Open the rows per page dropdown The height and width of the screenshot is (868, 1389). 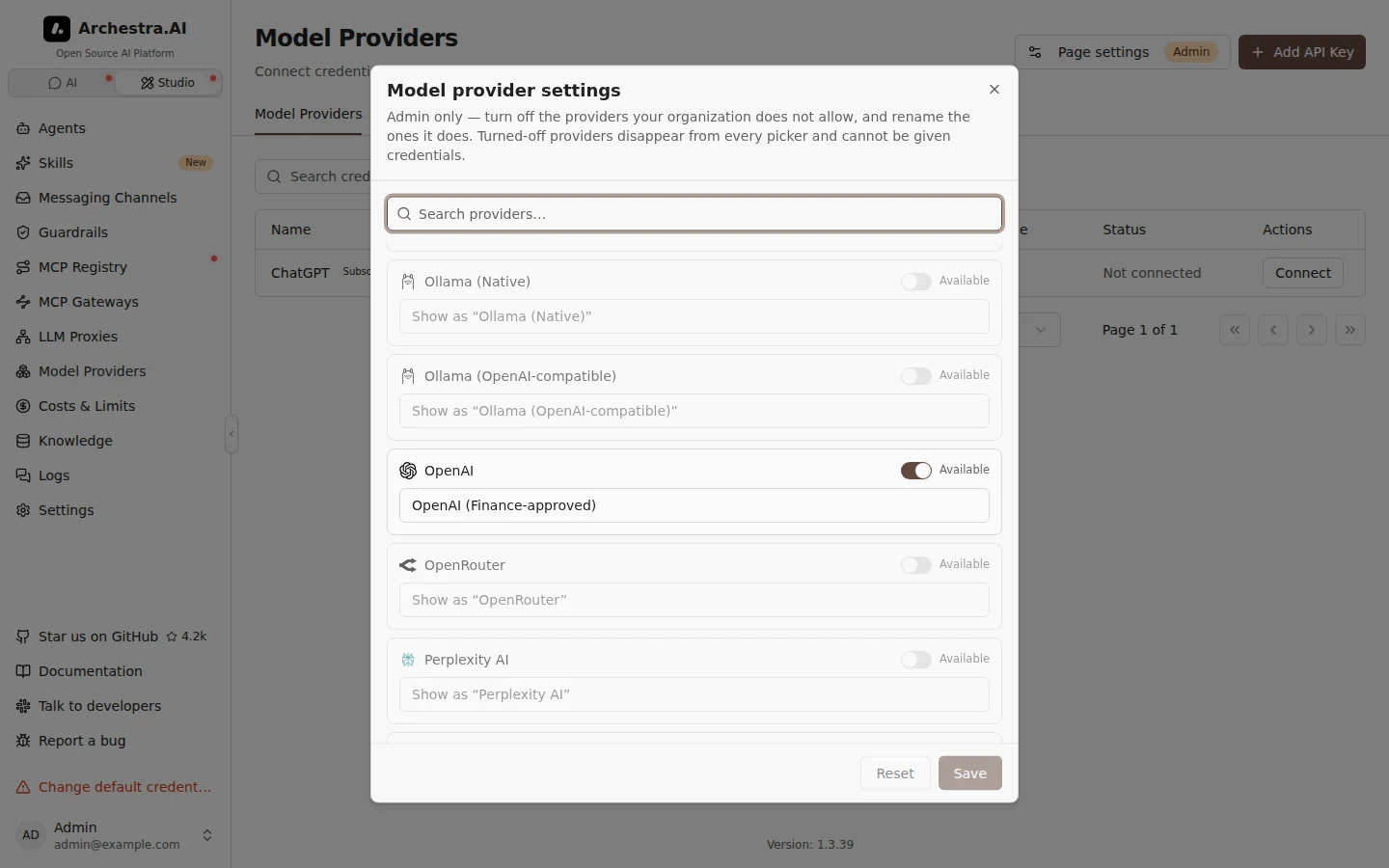tap(1040, 330)
